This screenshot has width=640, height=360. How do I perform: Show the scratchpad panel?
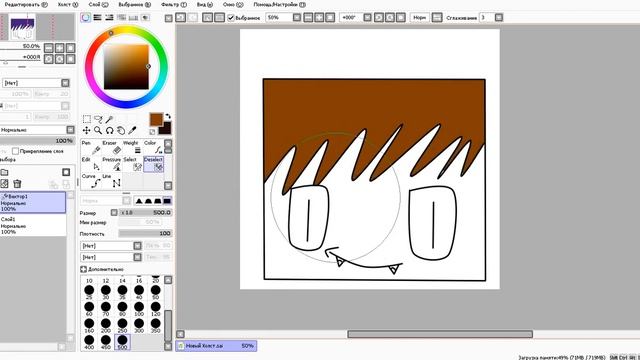click(145, 18)
